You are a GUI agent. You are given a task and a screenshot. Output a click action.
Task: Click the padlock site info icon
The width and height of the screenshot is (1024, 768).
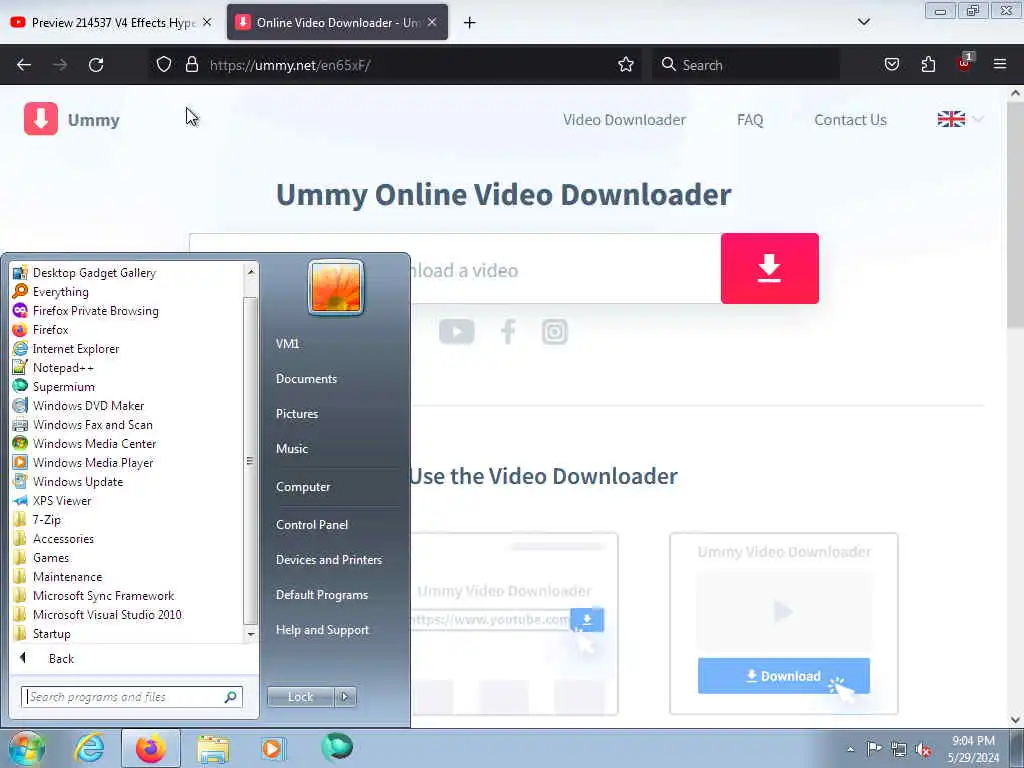(x=191, y=65)
